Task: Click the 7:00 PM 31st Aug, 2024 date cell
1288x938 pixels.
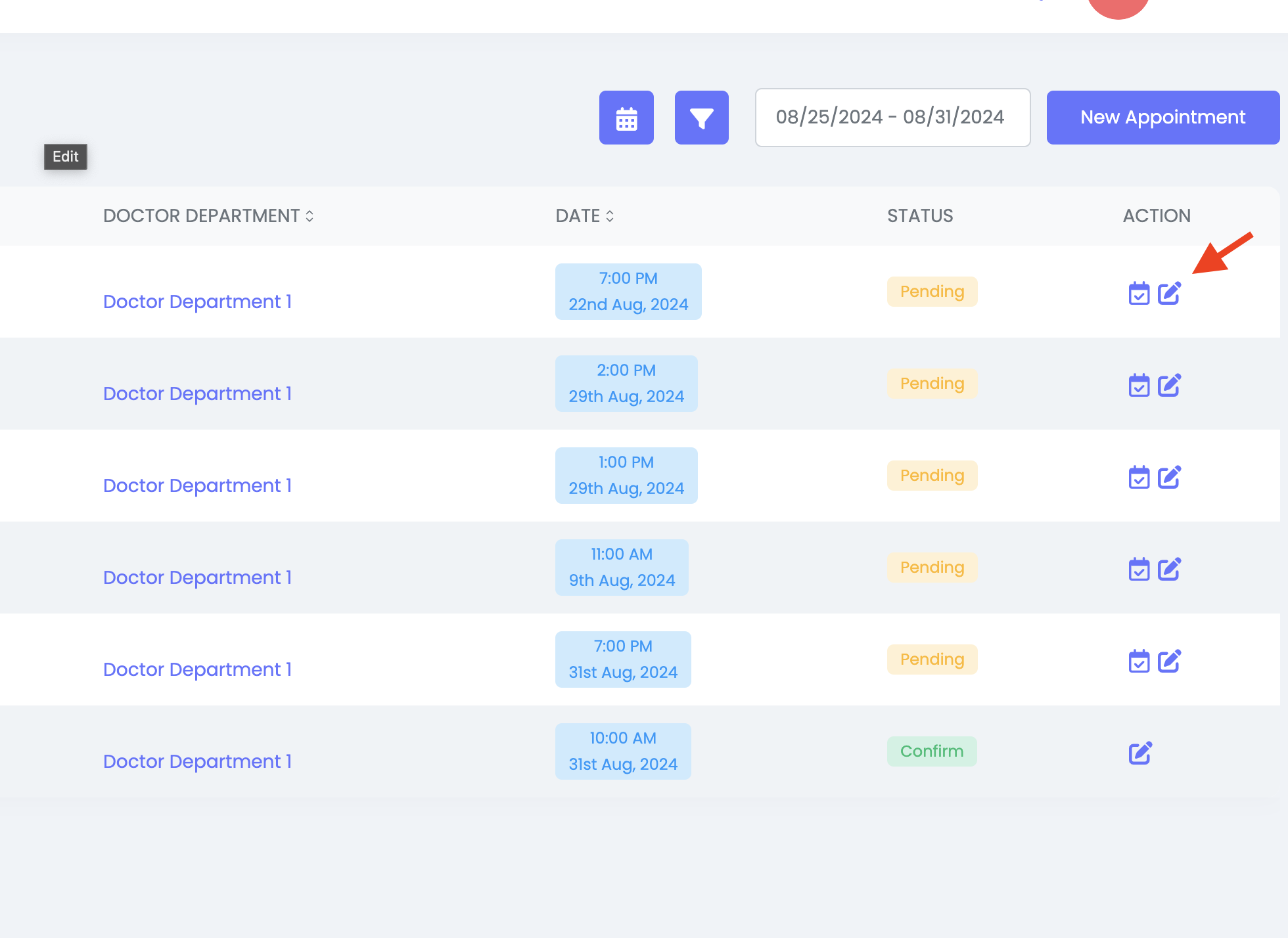Action: (623, 659)
